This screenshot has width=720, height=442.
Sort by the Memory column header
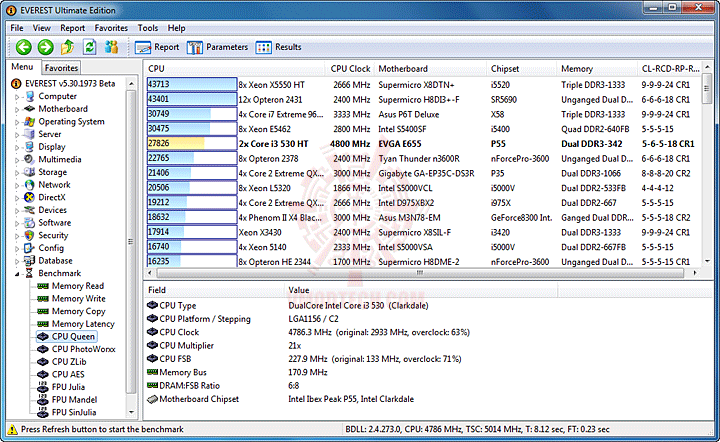597,68
